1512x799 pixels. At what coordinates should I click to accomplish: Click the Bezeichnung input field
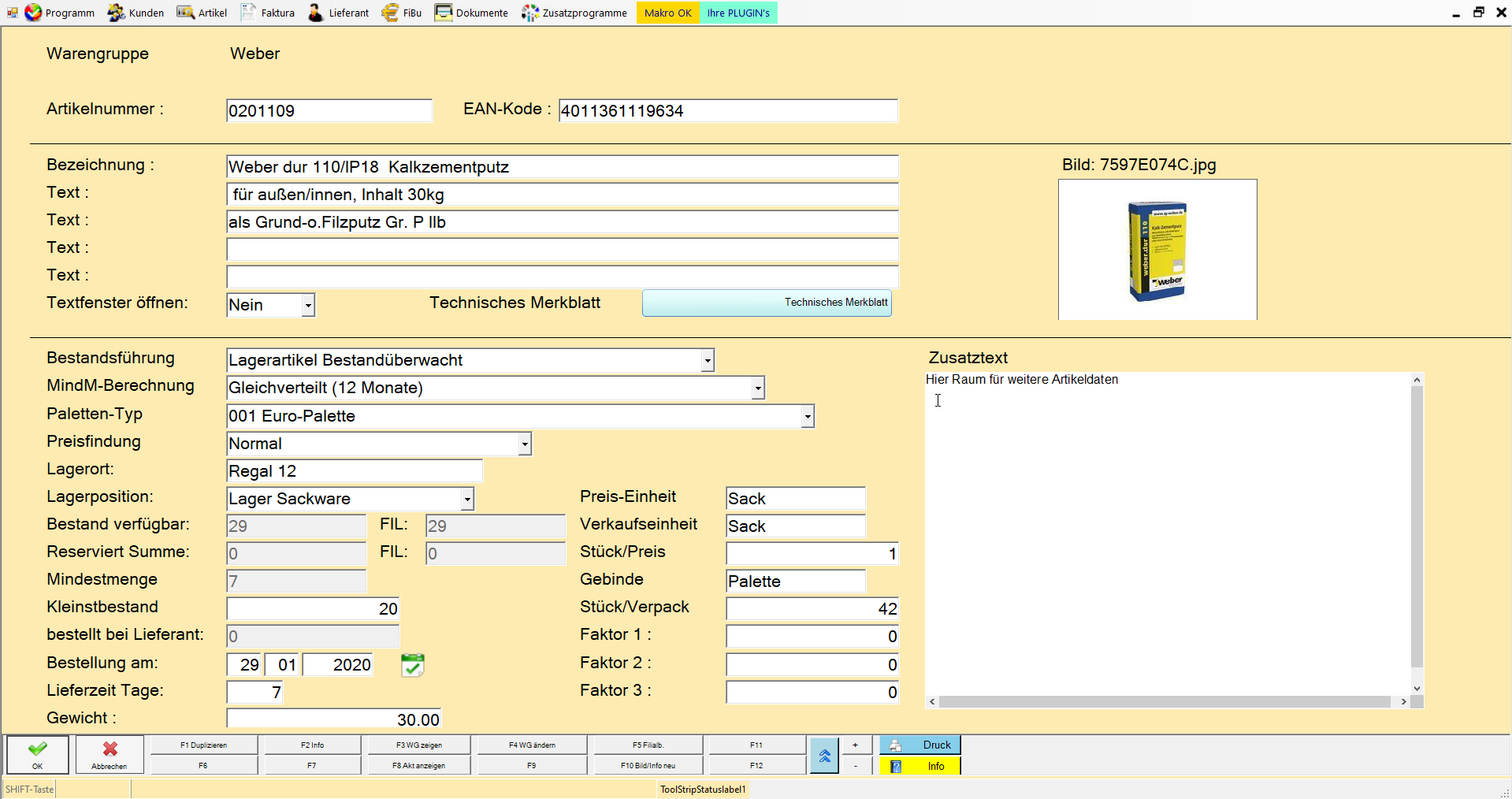[563, 167]
